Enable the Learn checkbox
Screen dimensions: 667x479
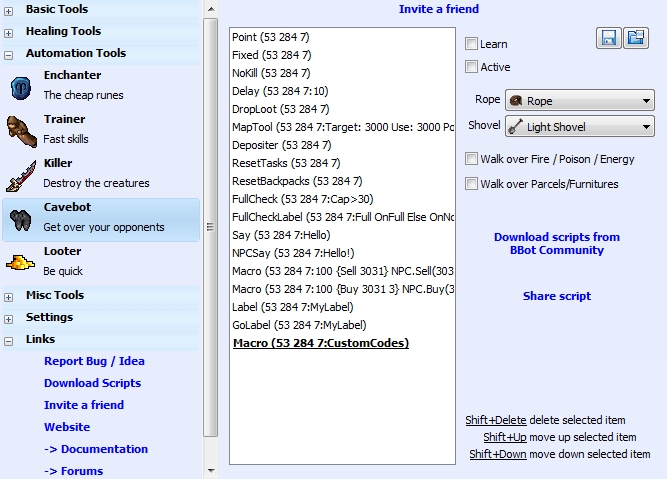[x=472, y=45]
